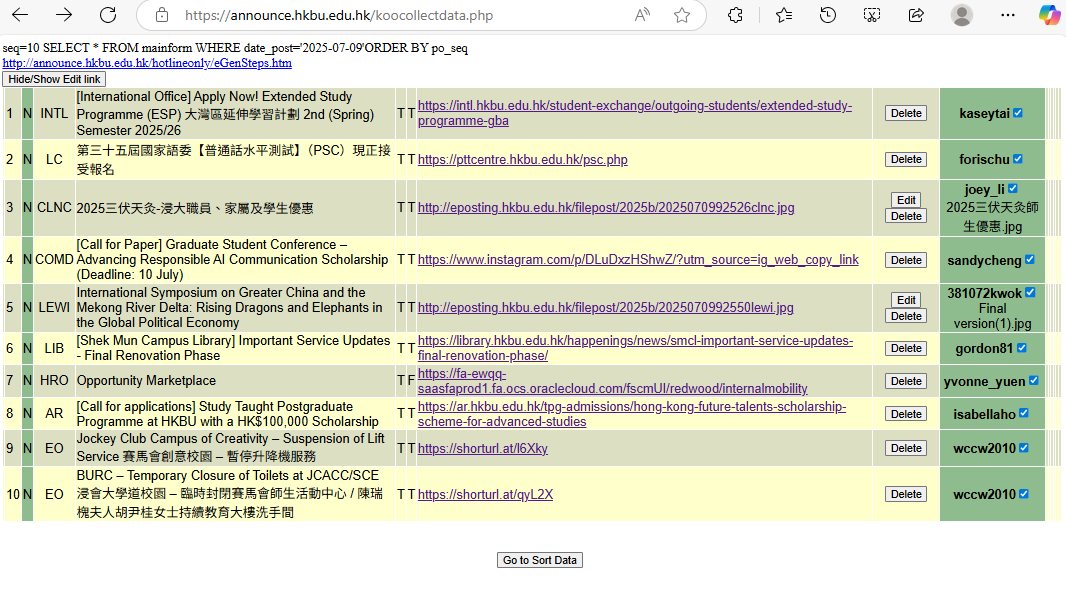
Task: Delete the LIB row 6 entry
Action: (x=906, y=348)
